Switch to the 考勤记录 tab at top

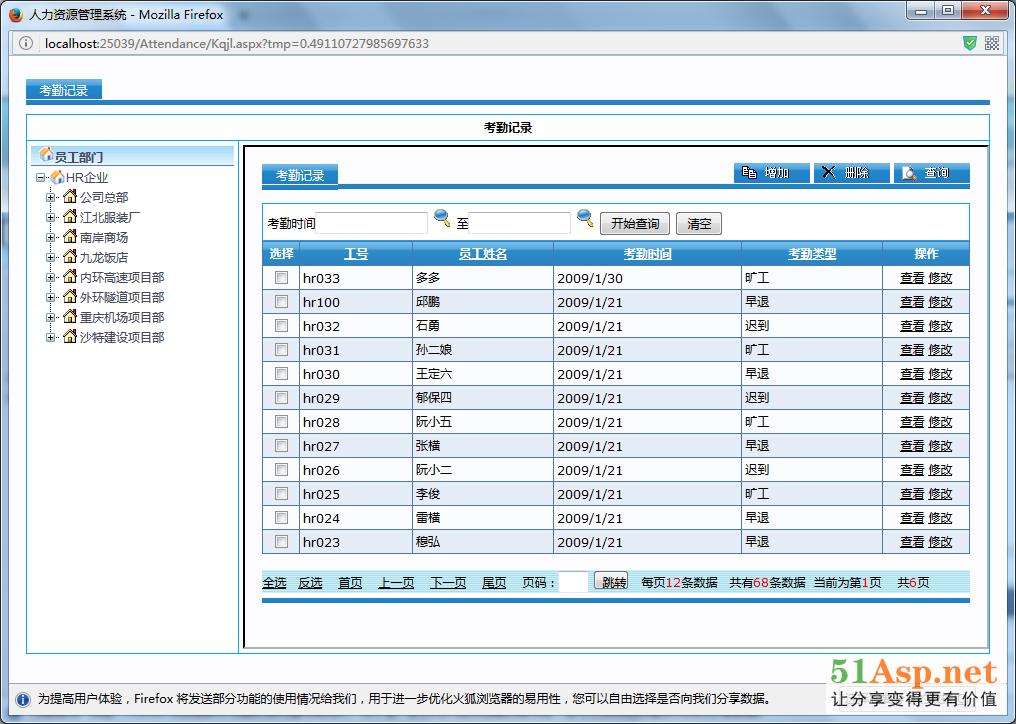point(64,90)
